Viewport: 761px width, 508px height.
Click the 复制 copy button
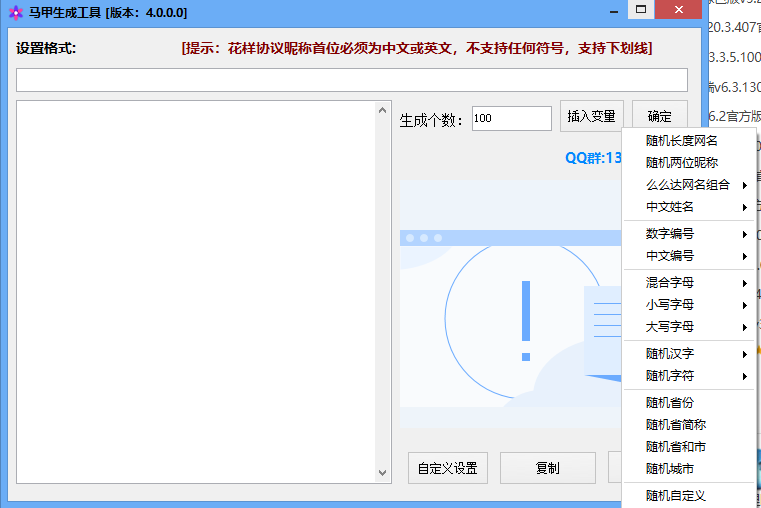547,468
